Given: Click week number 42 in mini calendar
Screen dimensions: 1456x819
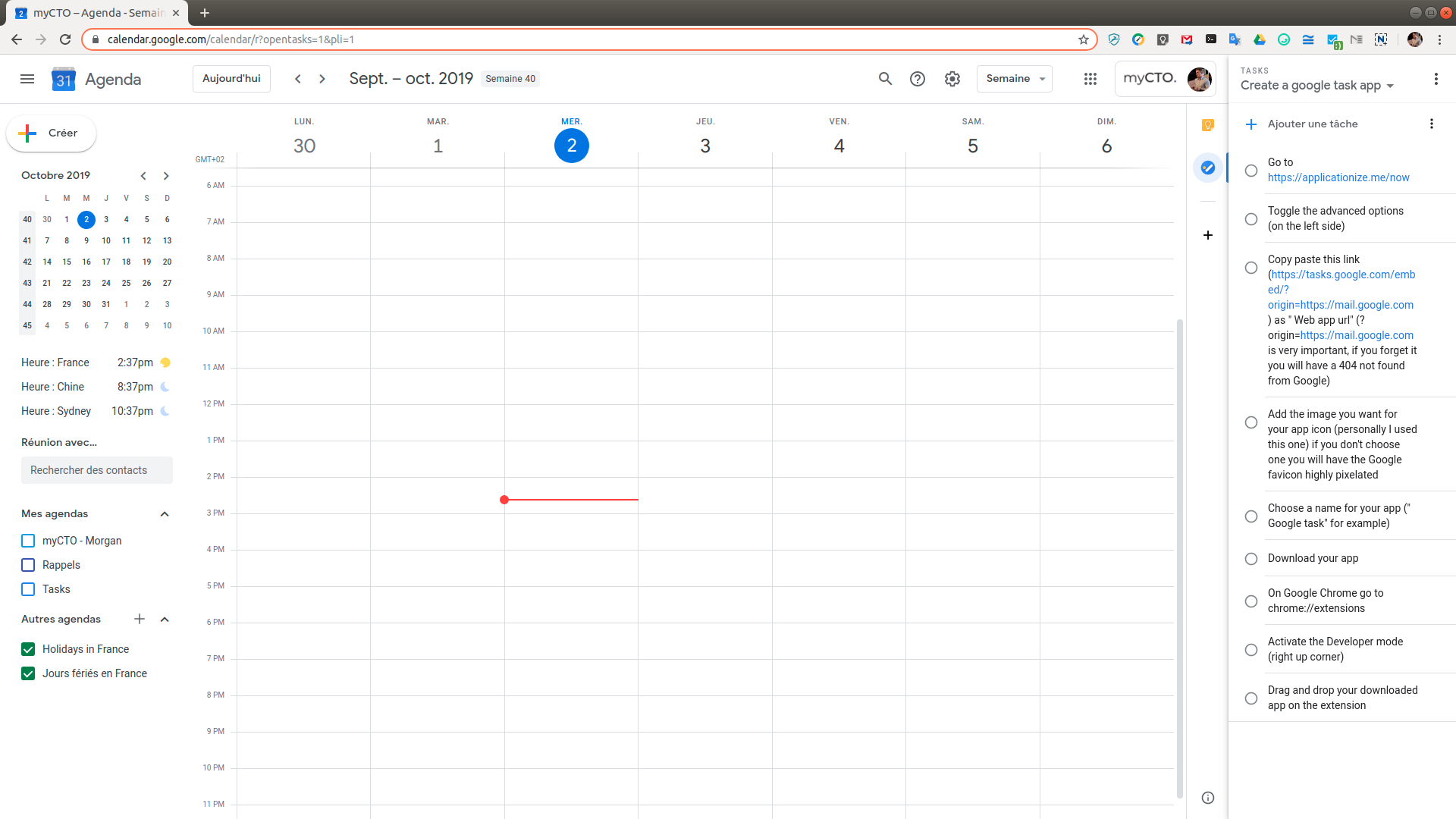Looking at the screenshot, I should [27, 262].
